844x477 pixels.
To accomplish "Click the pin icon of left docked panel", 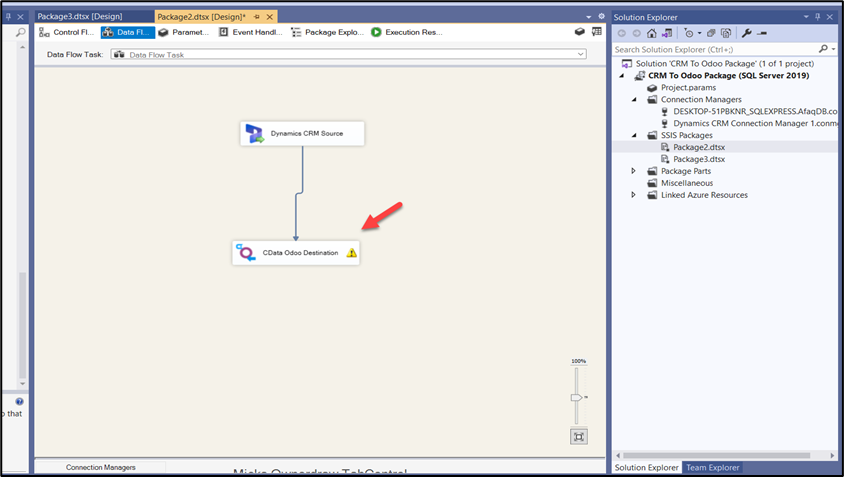I will 8,17.
